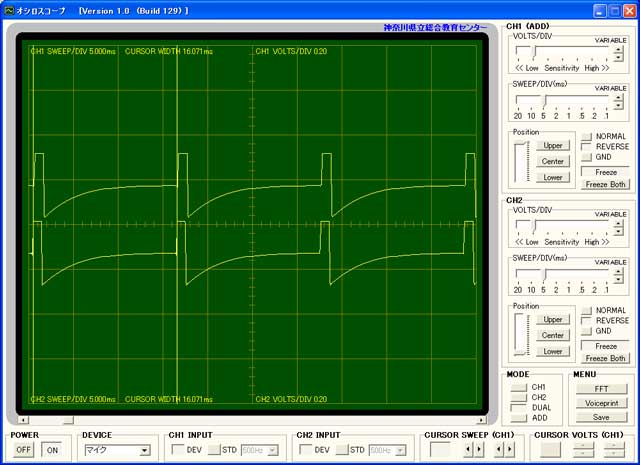Select CH1 GND option

pos(587,157)
